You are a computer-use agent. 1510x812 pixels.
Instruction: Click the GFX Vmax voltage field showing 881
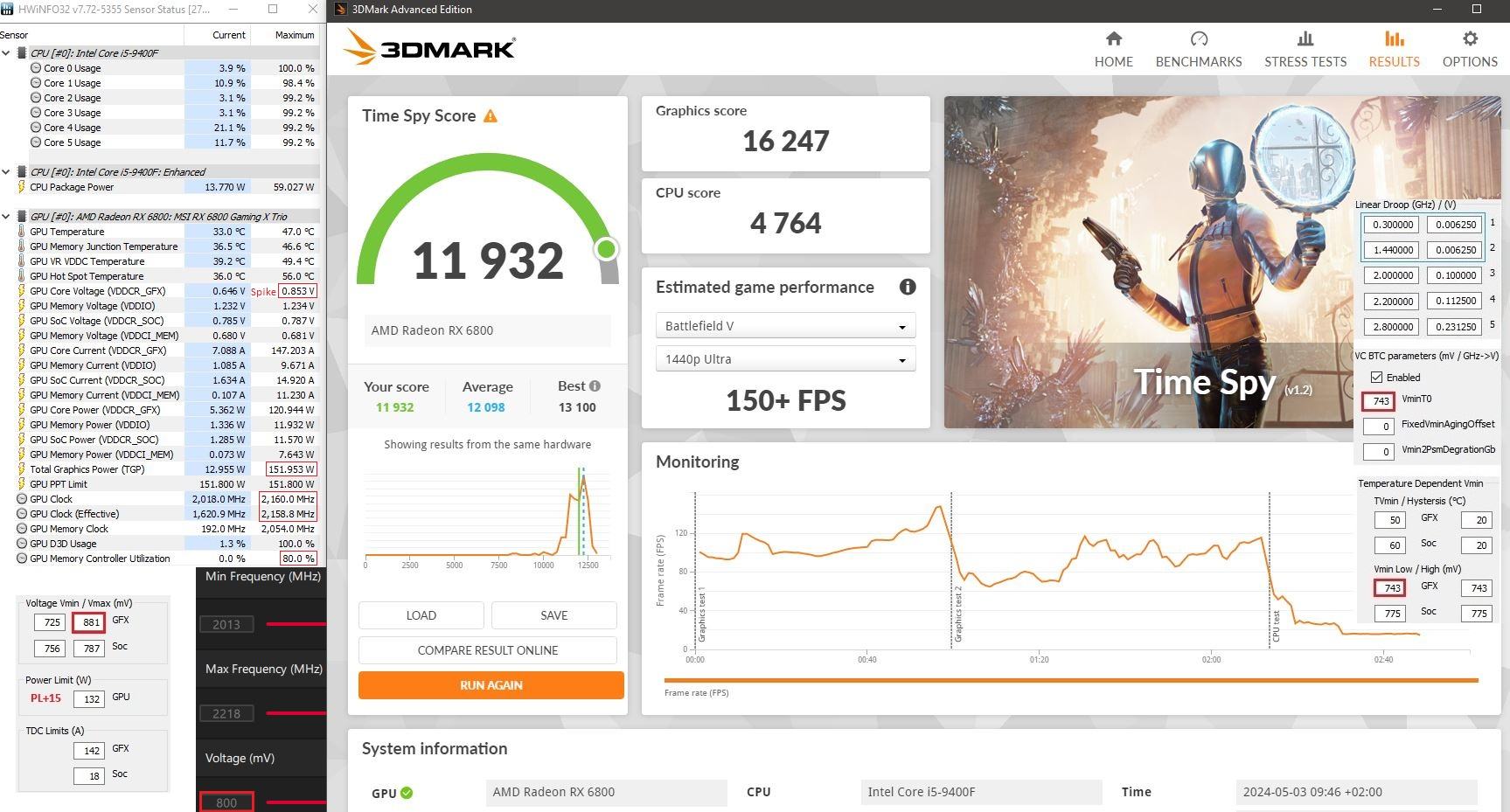point(88,622)
